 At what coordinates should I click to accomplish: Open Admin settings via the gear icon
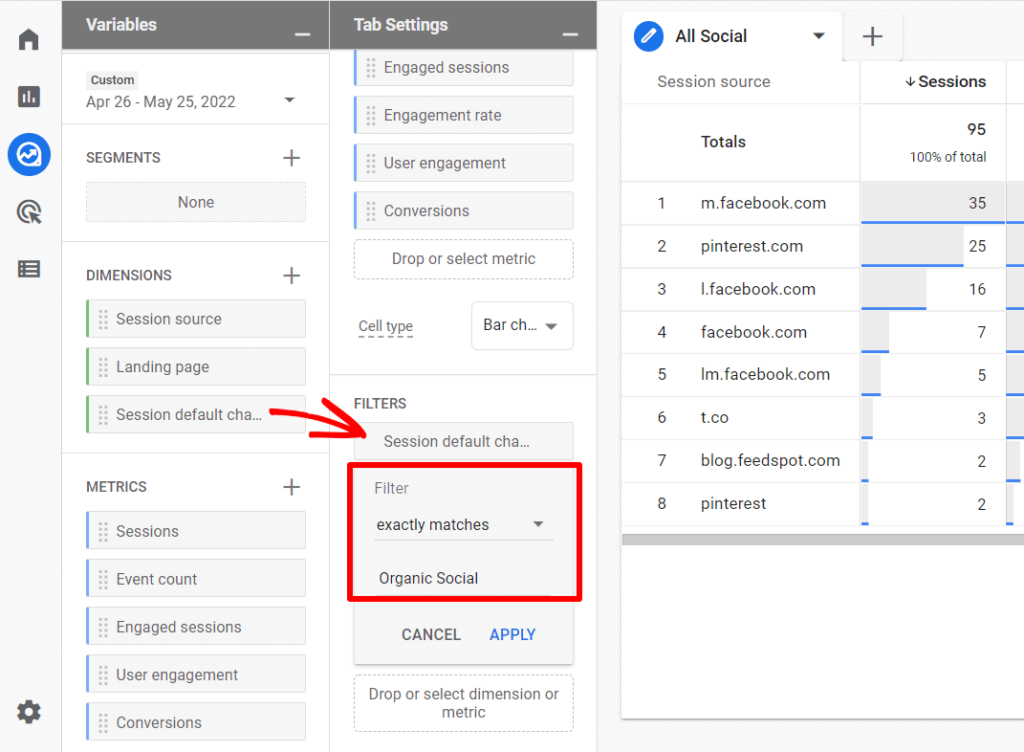coord(28,711)
